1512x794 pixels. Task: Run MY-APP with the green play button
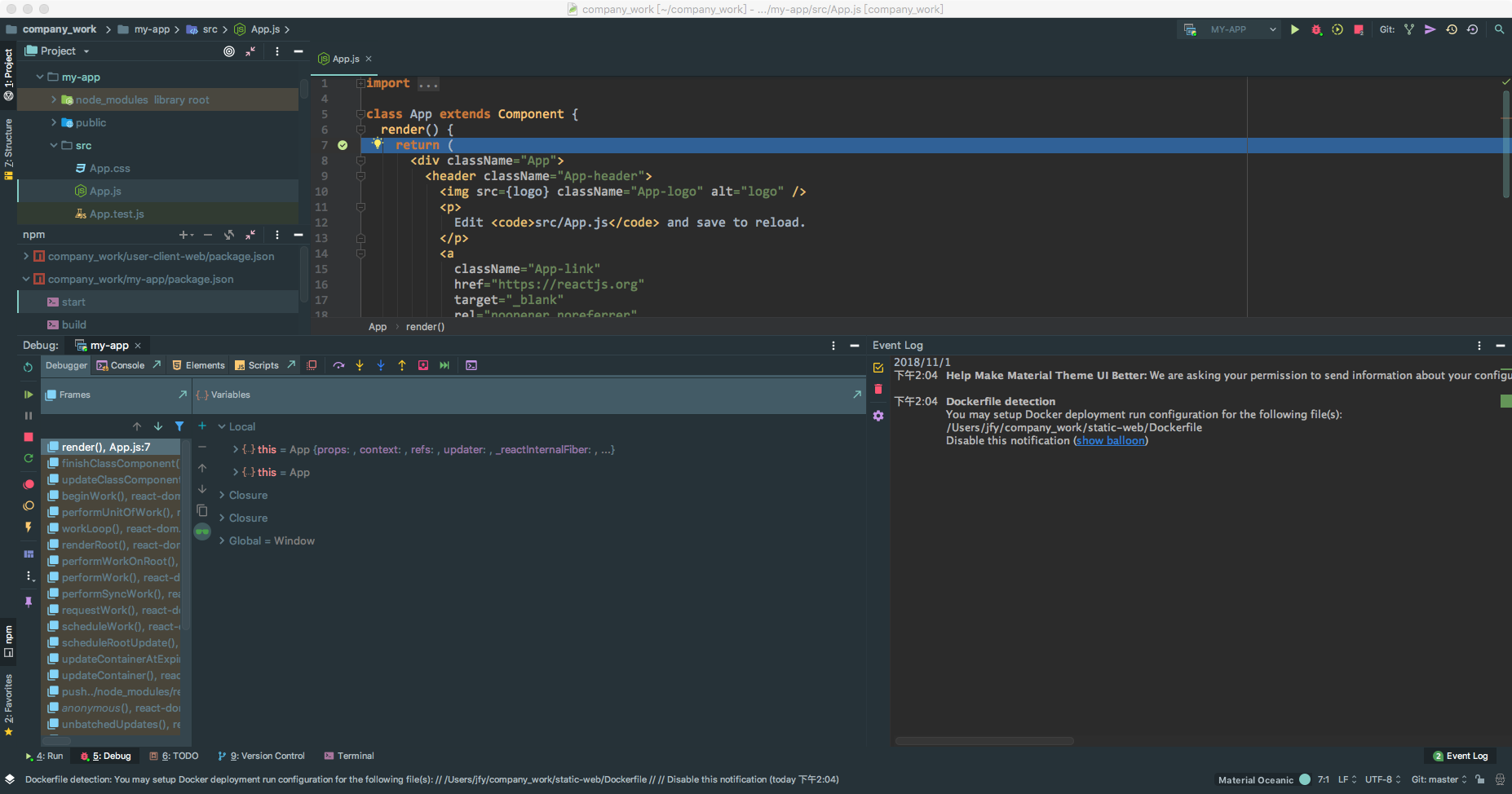(x=1294, y=29)
